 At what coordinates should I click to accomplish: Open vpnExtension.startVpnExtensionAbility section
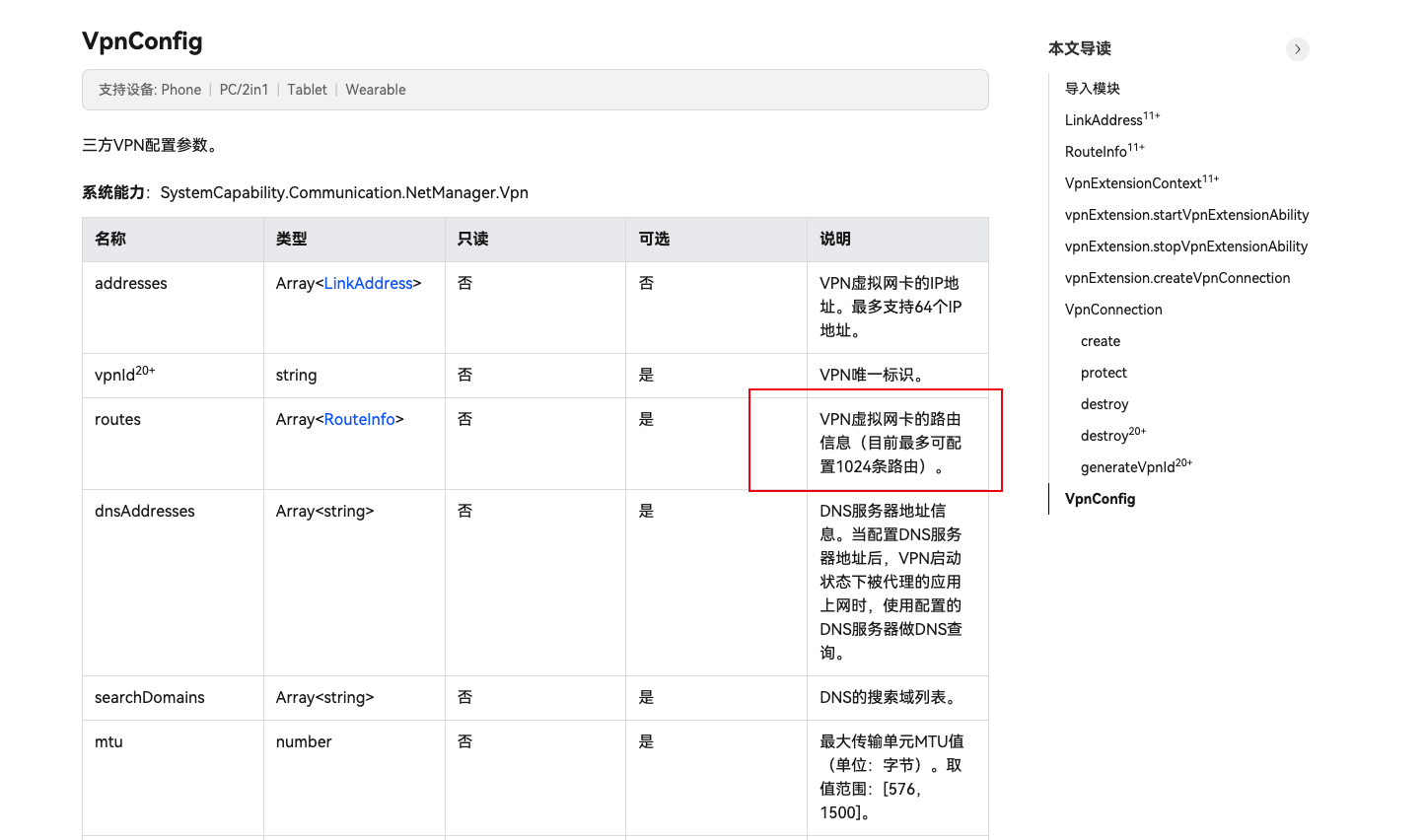1186,215
